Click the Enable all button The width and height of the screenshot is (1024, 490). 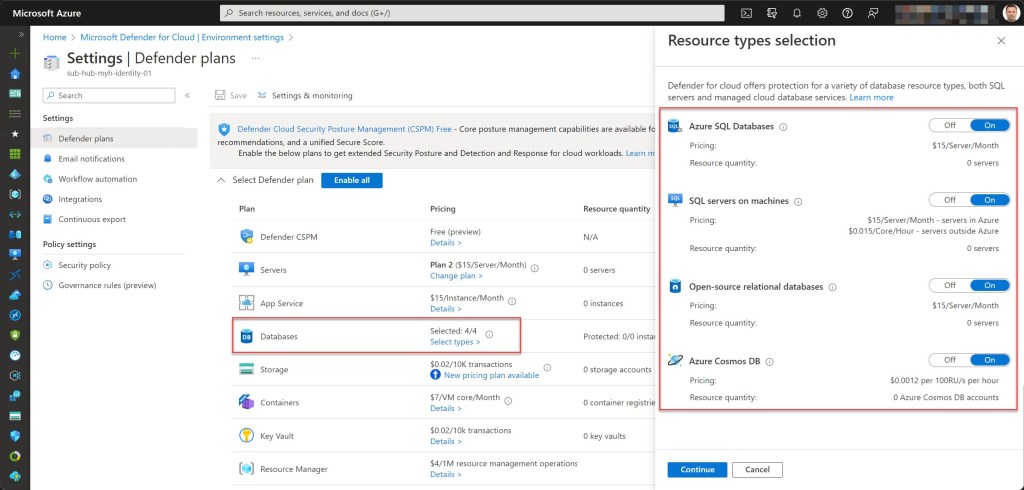(x=351, y=180)
